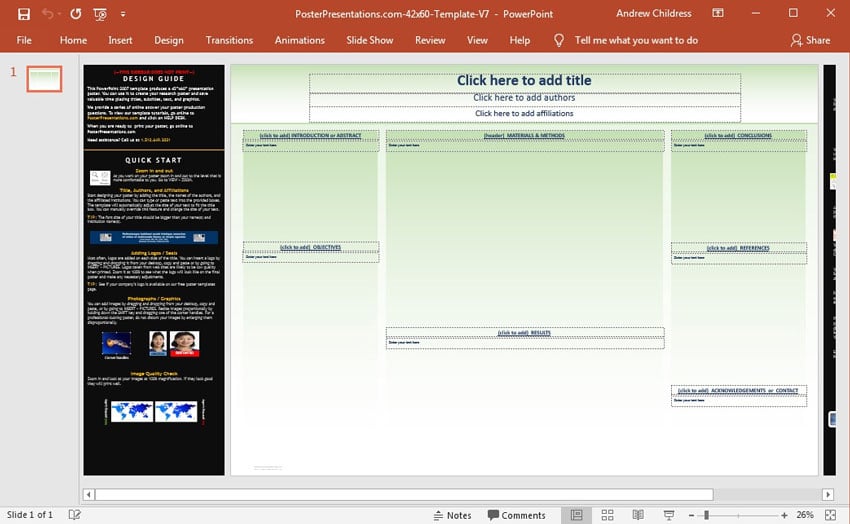The height and width of the screenshot is (524, 850).
Task: Click the Share button
Action: pos(810,40)
